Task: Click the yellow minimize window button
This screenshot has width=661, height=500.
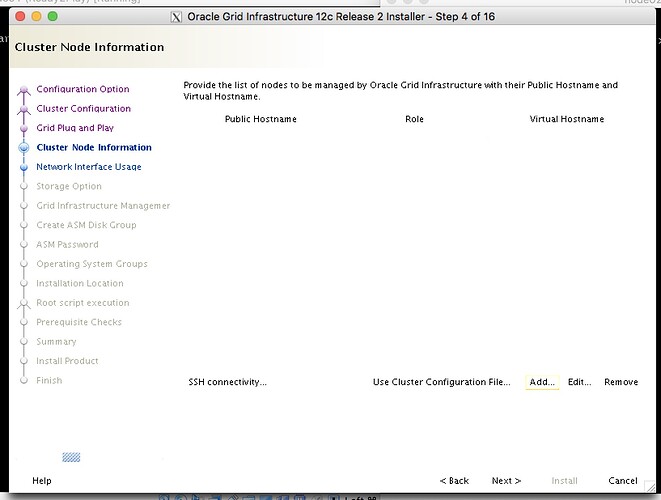Action: (x=33, y=17)
